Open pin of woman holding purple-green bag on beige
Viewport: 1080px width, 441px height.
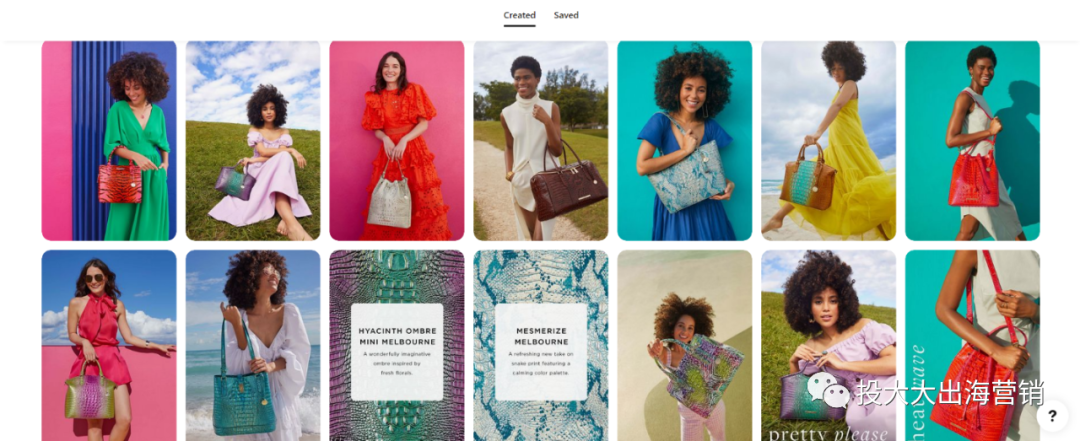(685, 345)
